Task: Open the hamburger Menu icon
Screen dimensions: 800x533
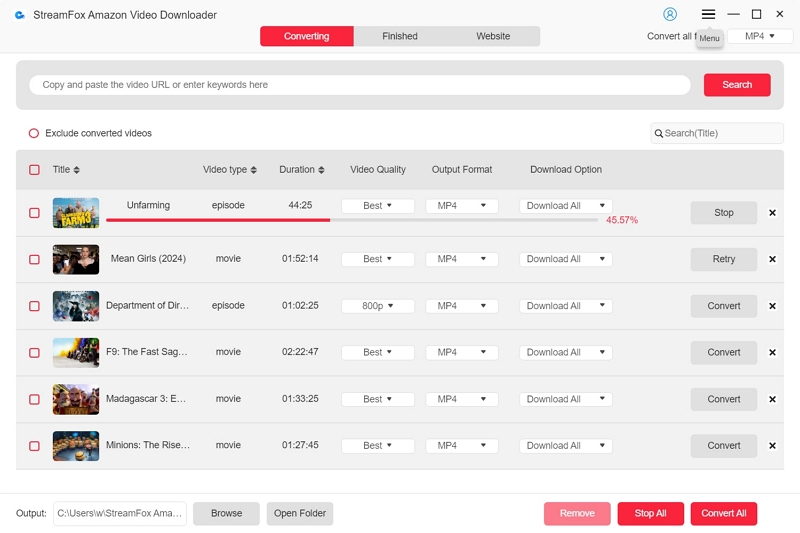Action: 708,14
